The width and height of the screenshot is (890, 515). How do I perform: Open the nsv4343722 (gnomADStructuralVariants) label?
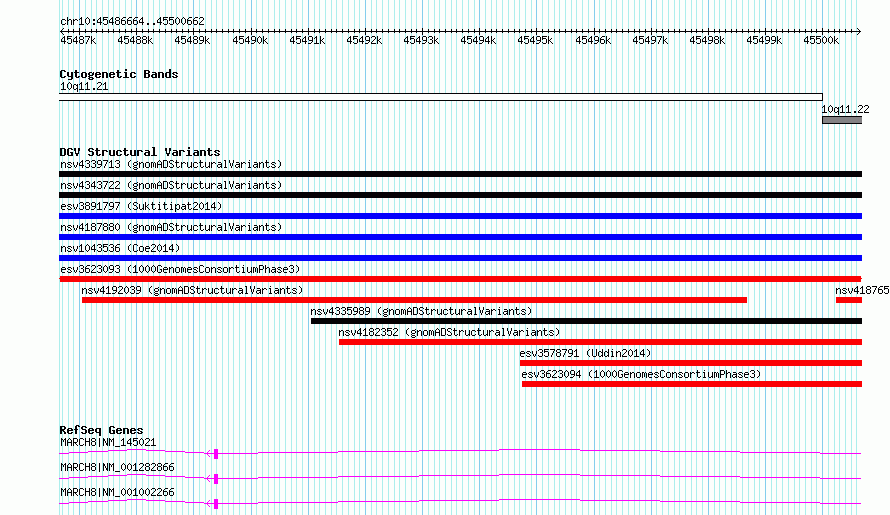[x=171, y=185]
